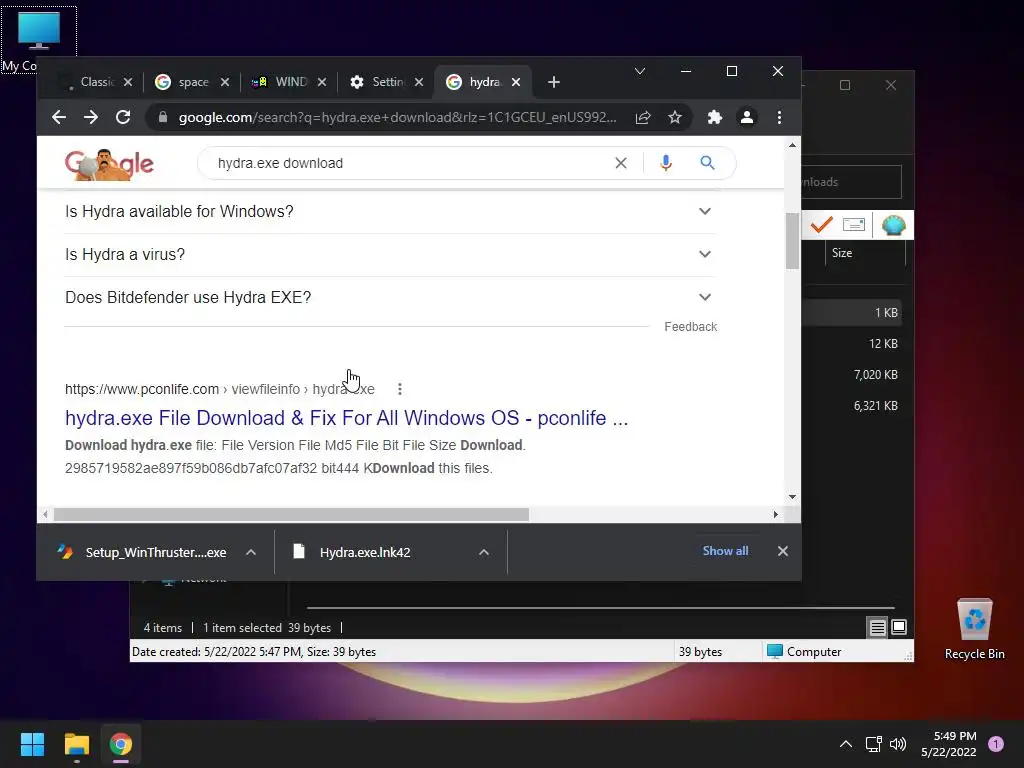Image resolution: width=1024 pixels, height=768 pixels.
Task: Open the Chrome extensions puzzle icon
Action: pos(715,118)
